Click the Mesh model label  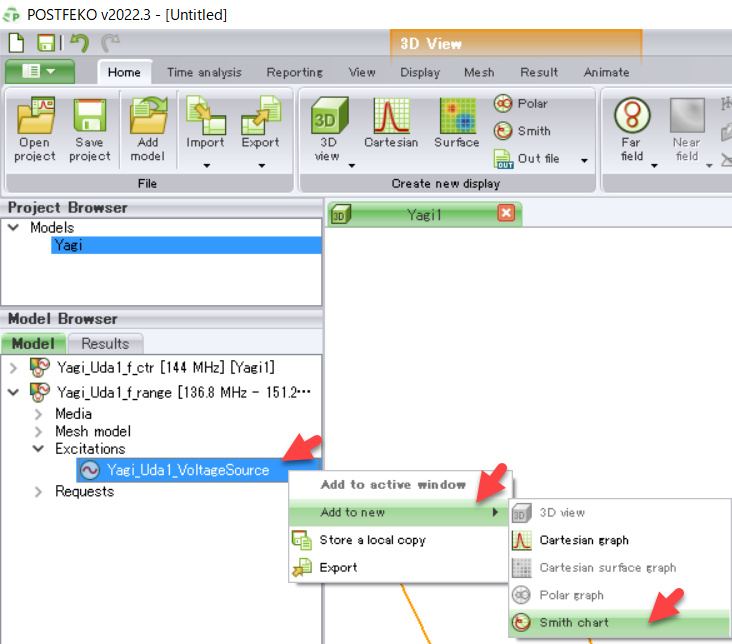(93, 431)
